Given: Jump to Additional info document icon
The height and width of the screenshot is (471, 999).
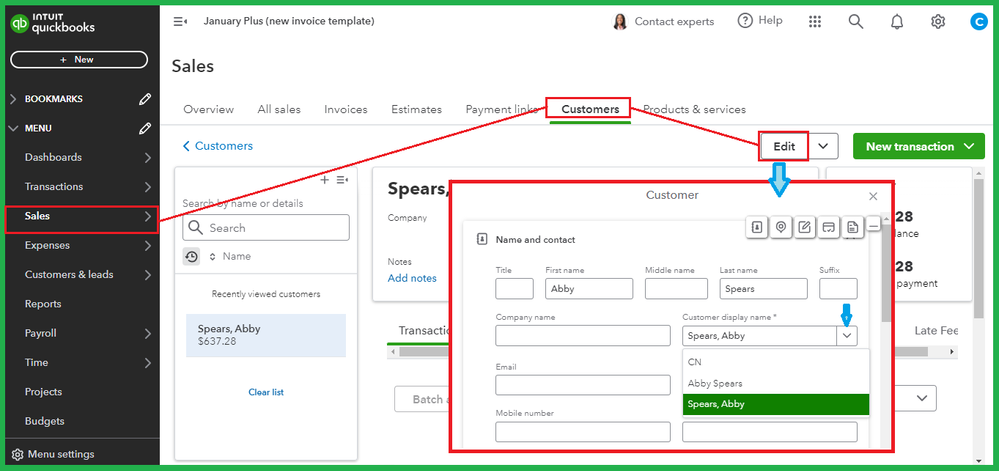Looking at the screenshot, I should point(852,227).
